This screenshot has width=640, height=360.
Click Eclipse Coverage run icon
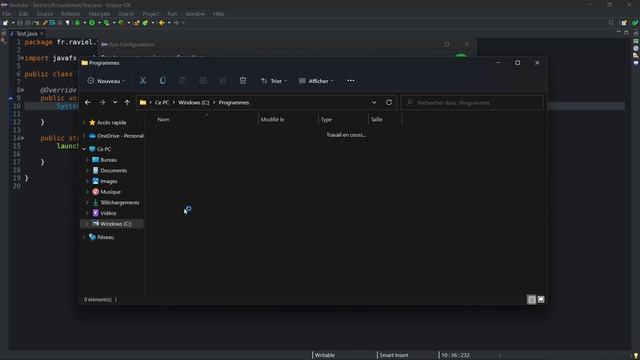pyautogui.click(x=107, y=23)
